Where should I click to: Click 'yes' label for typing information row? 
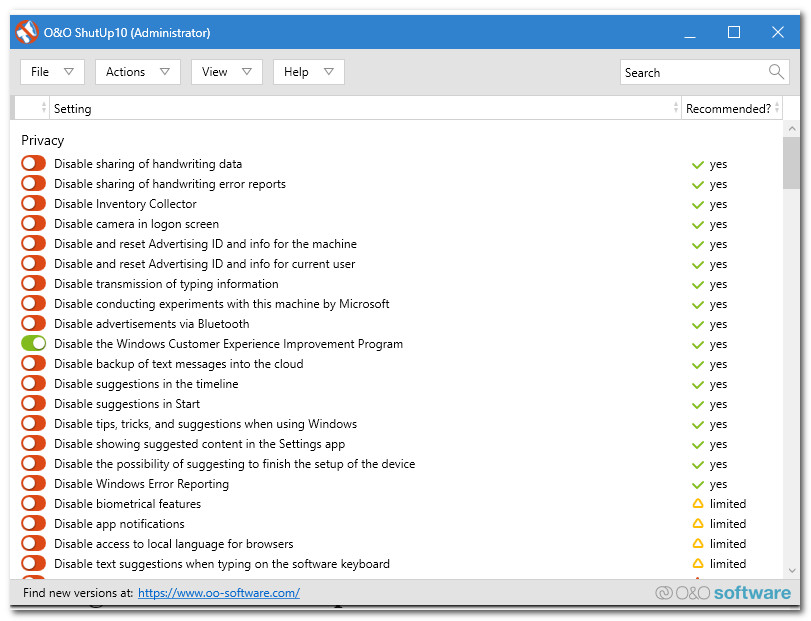[718, 284]
